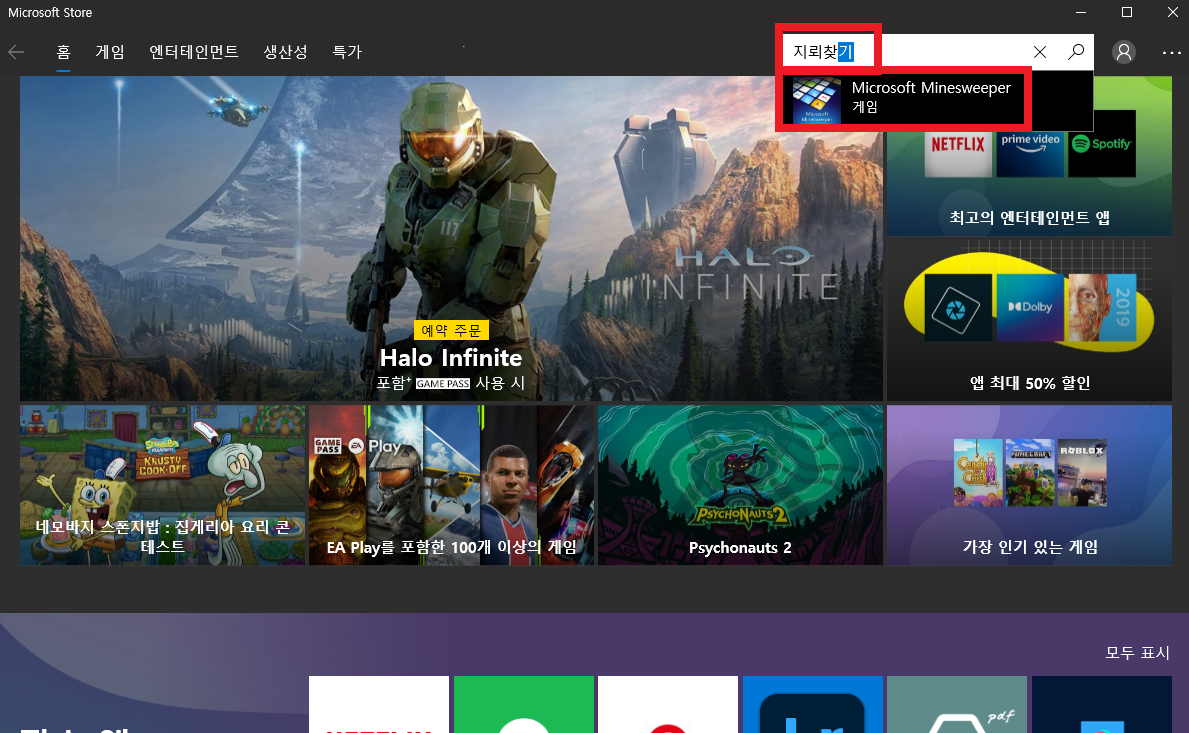Open 가장 인기 있는 게임 tile text
This screenshot has height=733, width=1189.
coord(1030,547)
